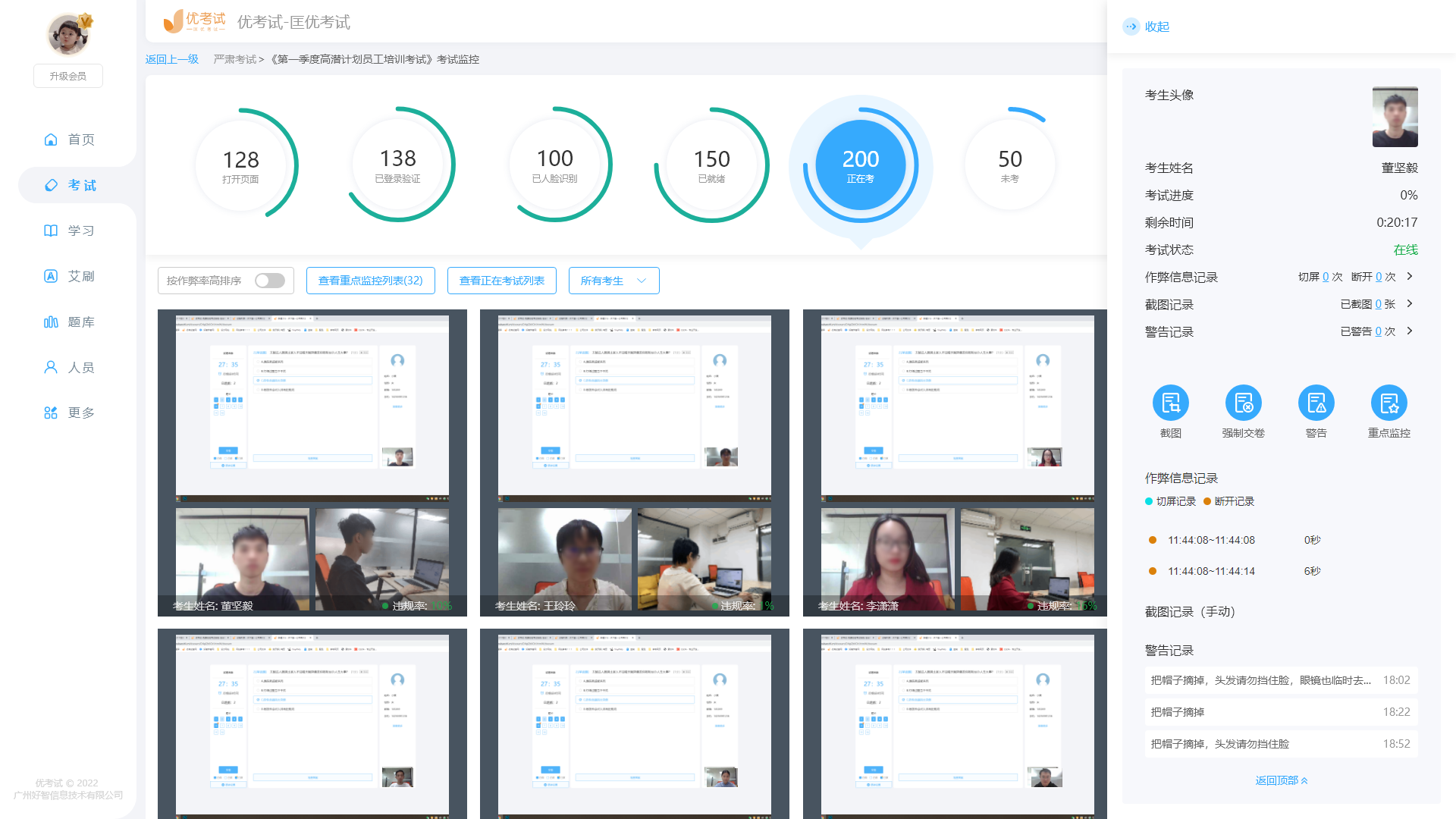The width and height of the screenshot is (1456, 819).
Task: Expand 警告记录 row chevron
Action: [x=1410, y=331]
